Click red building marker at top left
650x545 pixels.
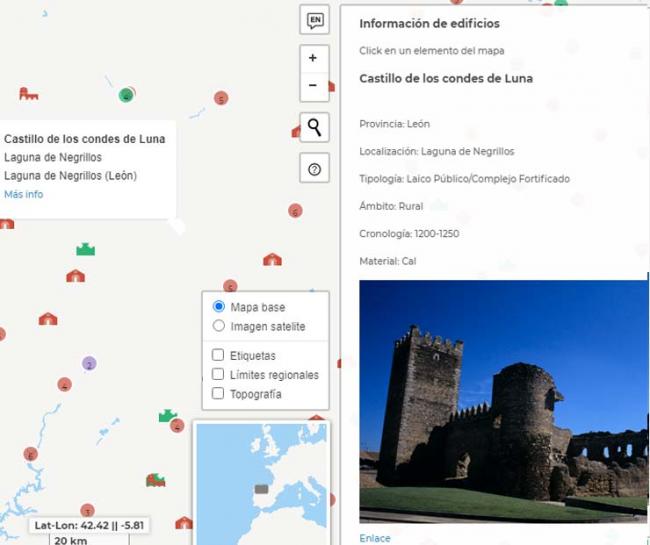tap(28, 94)
